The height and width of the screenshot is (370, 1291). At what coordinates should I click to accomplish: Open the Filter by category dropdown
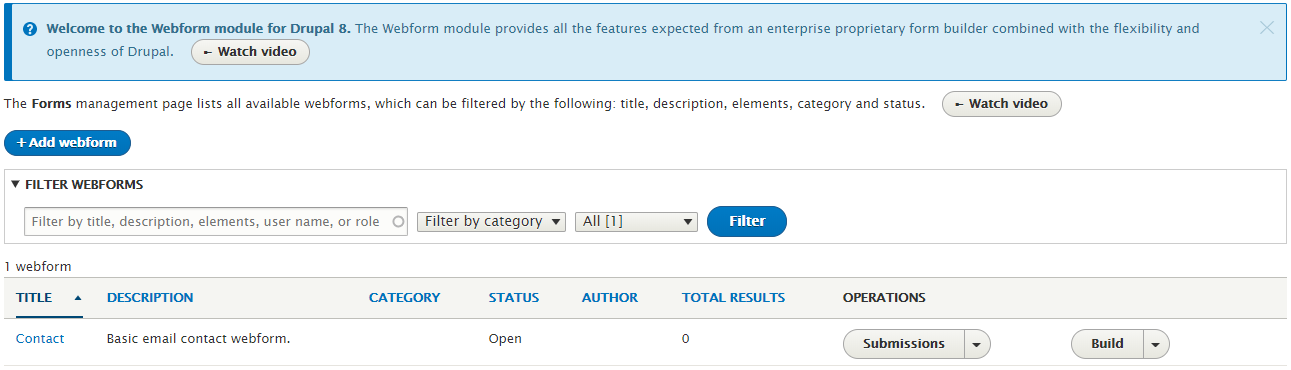click(491, 222)
